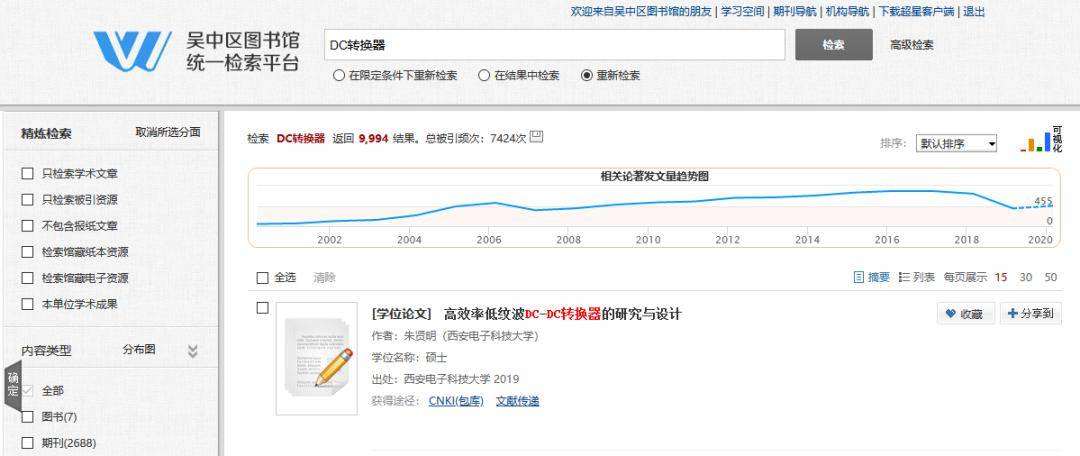
Task: Select 在限定条件下重新检索 radio button
Action: 338,75
